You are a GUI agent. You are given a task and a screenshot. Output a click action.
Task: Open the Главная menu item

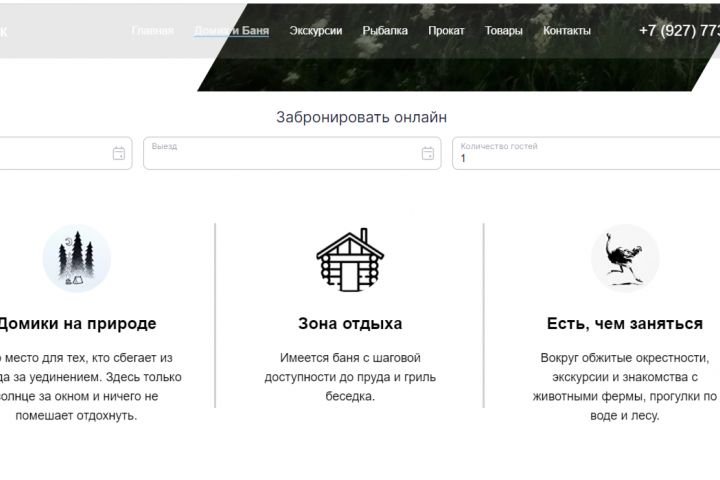click(x=152, y=30)
